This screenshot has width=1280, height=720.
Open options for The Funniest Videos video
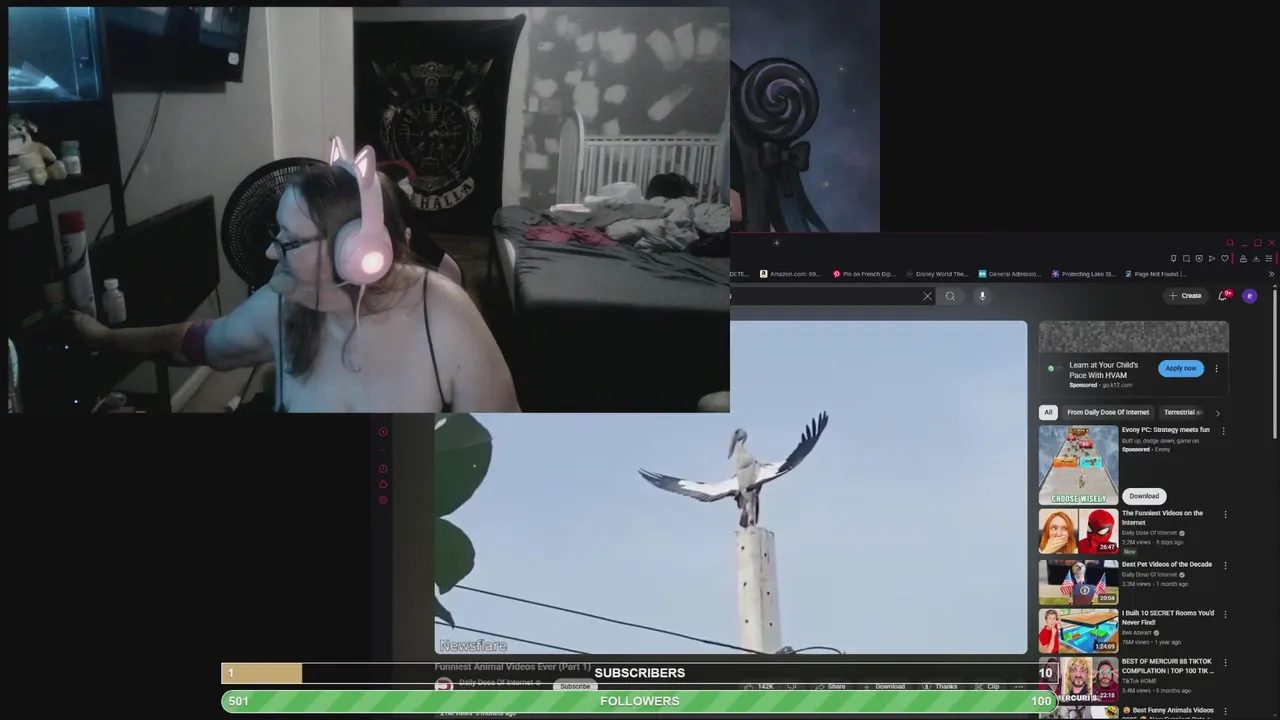click(x=1225, y=515)
